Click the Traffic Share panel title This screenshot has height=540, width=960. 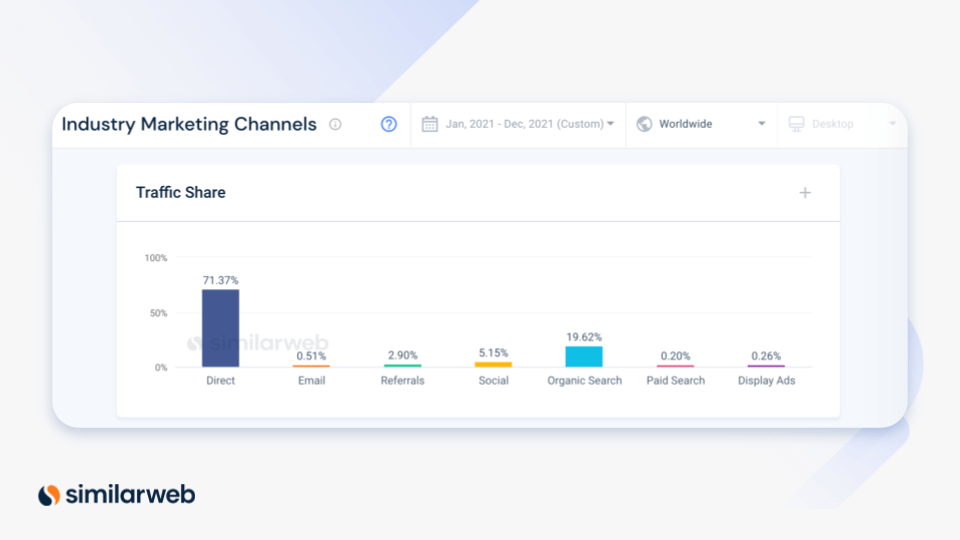[181, 193]
